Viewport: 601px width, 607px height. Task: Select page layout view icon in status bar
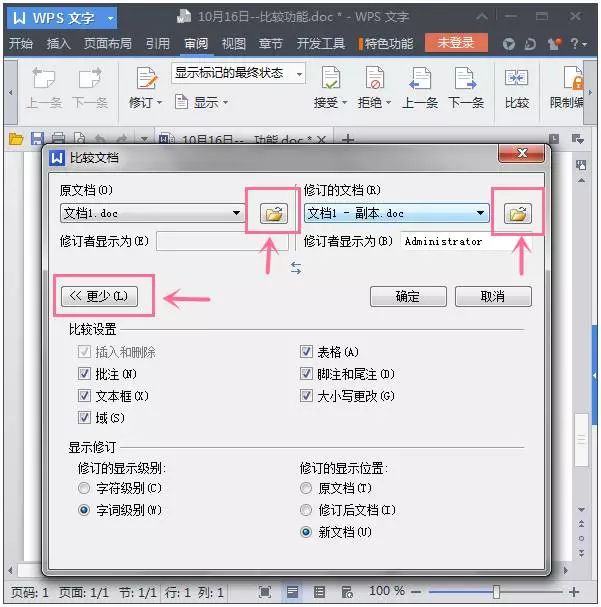click(293, 592)
